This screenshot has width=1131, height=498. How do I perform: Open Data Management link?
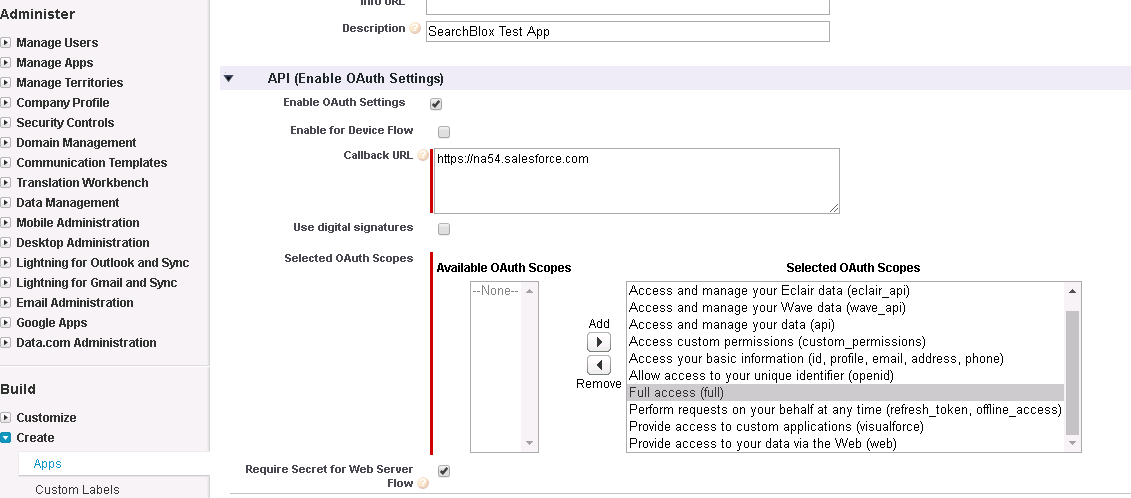tap(68, 203)
